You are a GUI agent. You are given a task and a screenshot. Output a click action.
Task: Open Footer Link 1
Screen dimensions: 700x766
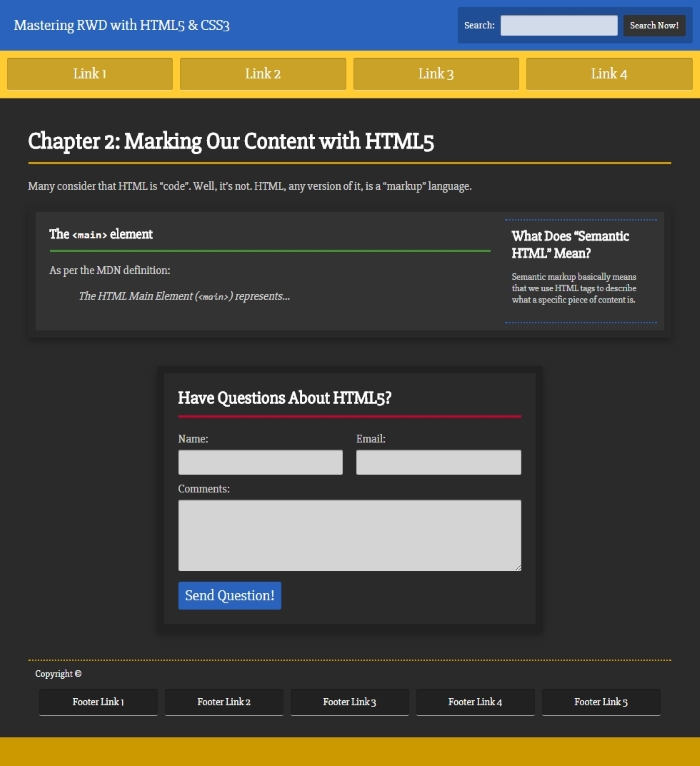point(98,702)
